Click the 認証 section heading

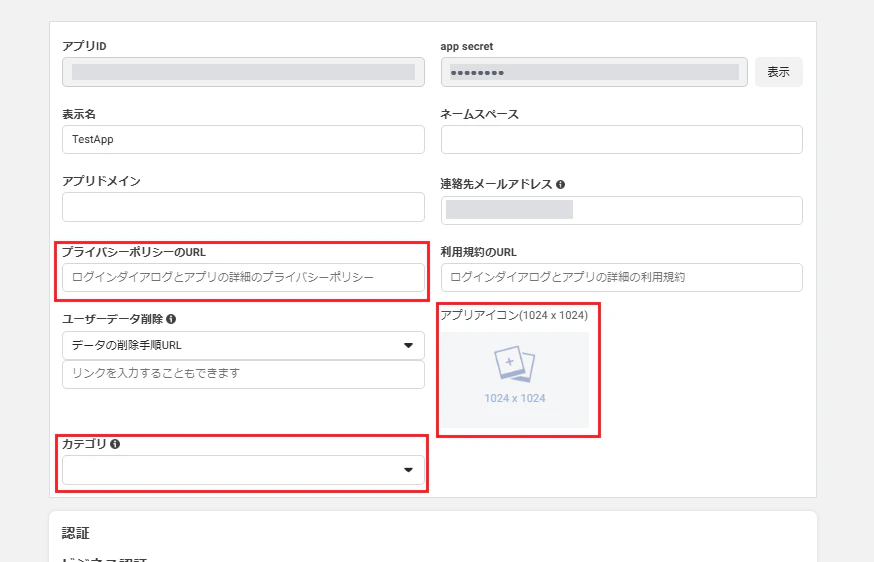[76, 533]
